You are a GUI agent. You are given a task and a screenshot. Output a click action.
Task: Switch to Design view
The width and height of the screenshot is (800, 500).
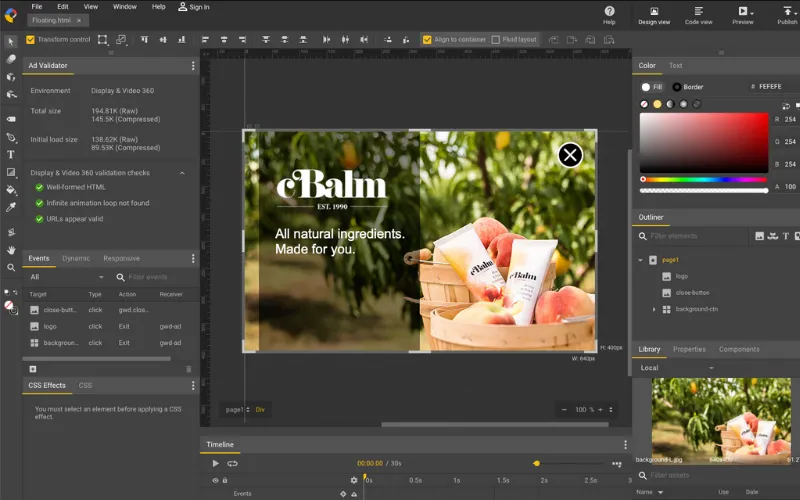point(654,15)
